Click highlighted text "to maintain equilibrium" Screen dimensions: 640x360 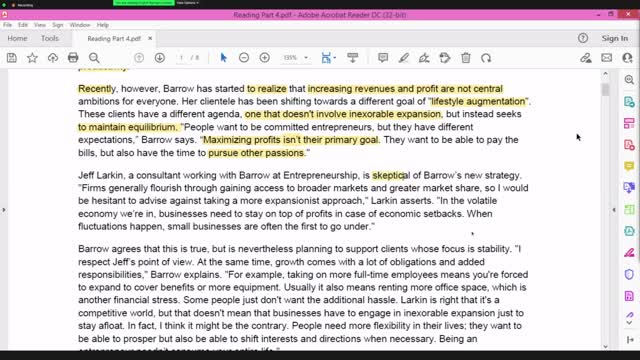(x=127, y=127)
